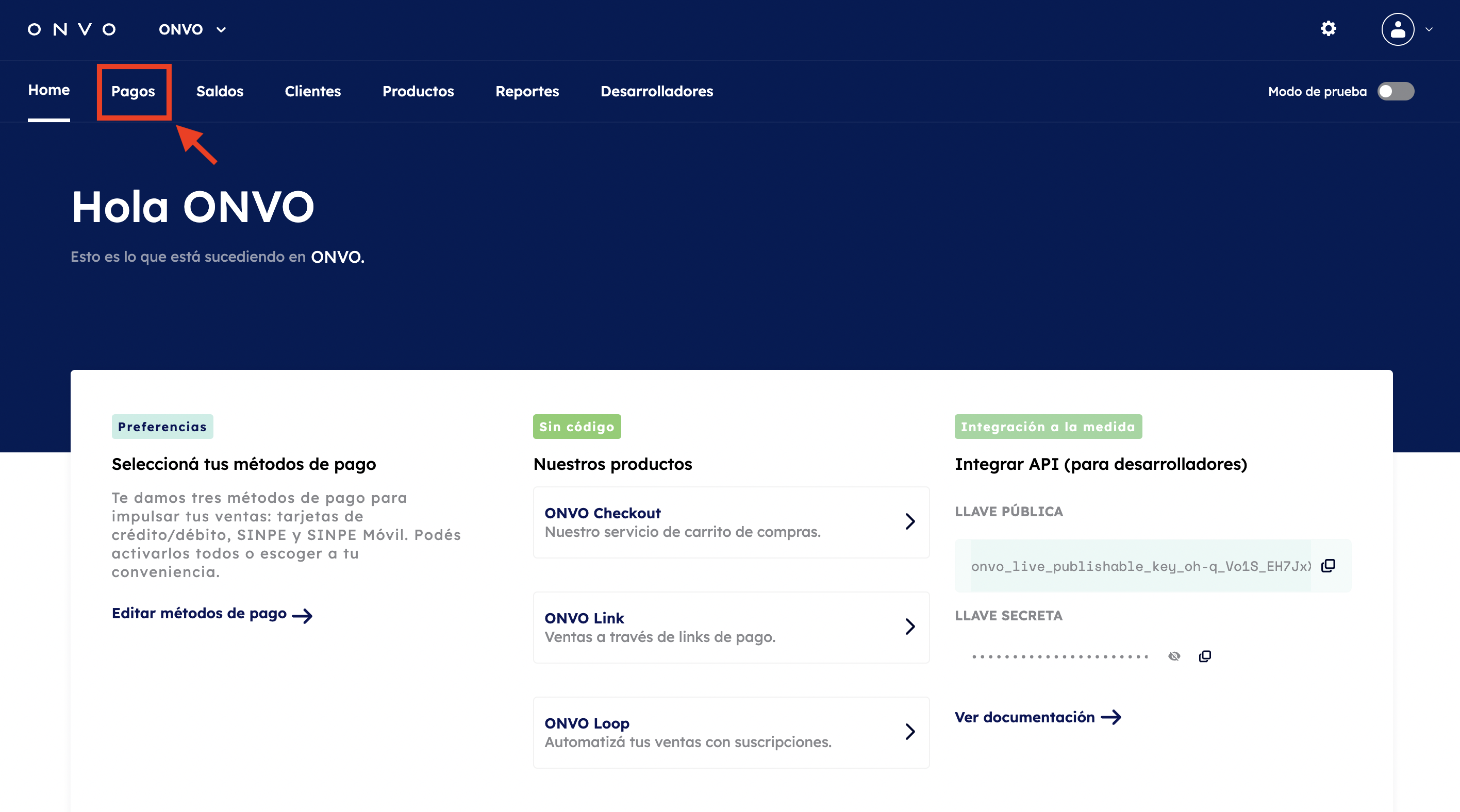The width and height of the screenshot is (1460, 812).
Task: Open the Pagos tab
Action: (x=133, y=92)
